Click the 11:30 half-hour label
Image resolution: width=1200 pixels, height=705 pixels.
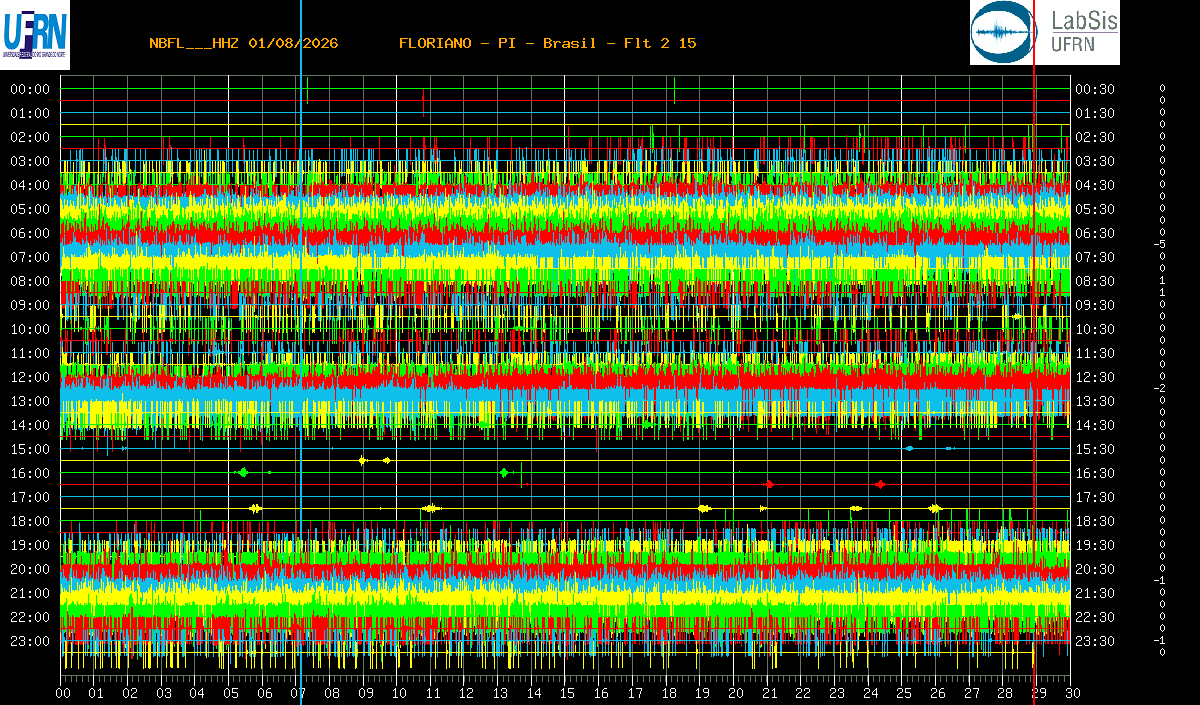(1094, 353)
